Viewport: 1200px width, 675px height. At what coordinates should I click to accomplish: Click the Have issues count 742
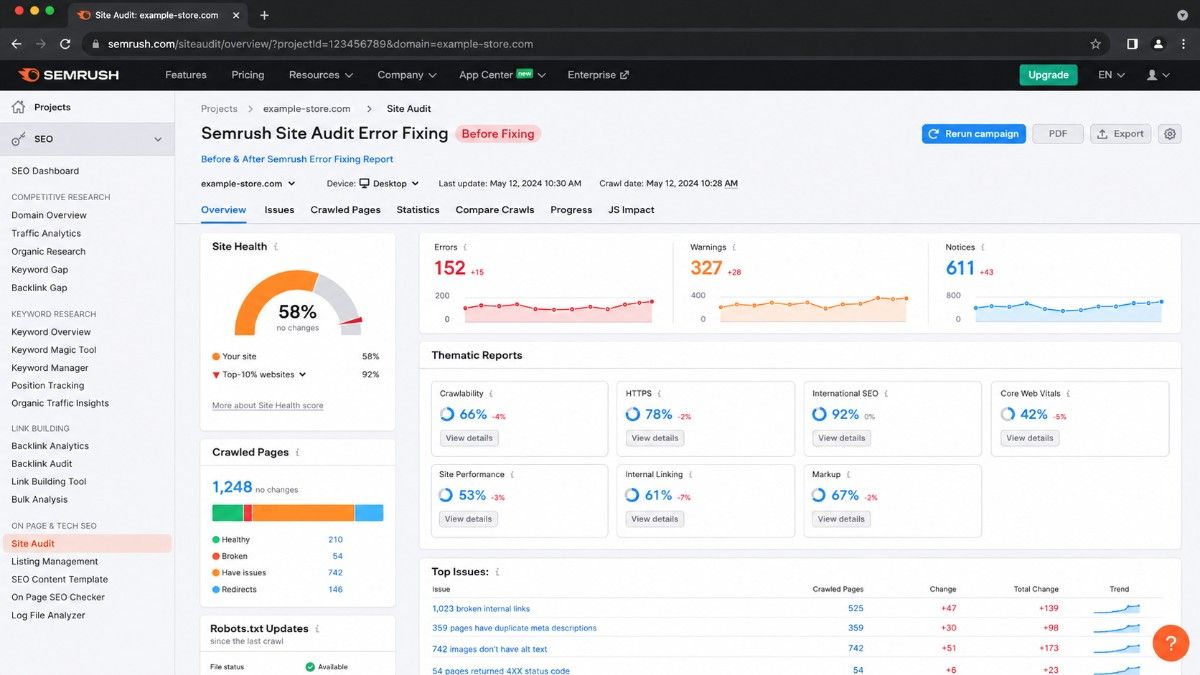coord(335,573)
